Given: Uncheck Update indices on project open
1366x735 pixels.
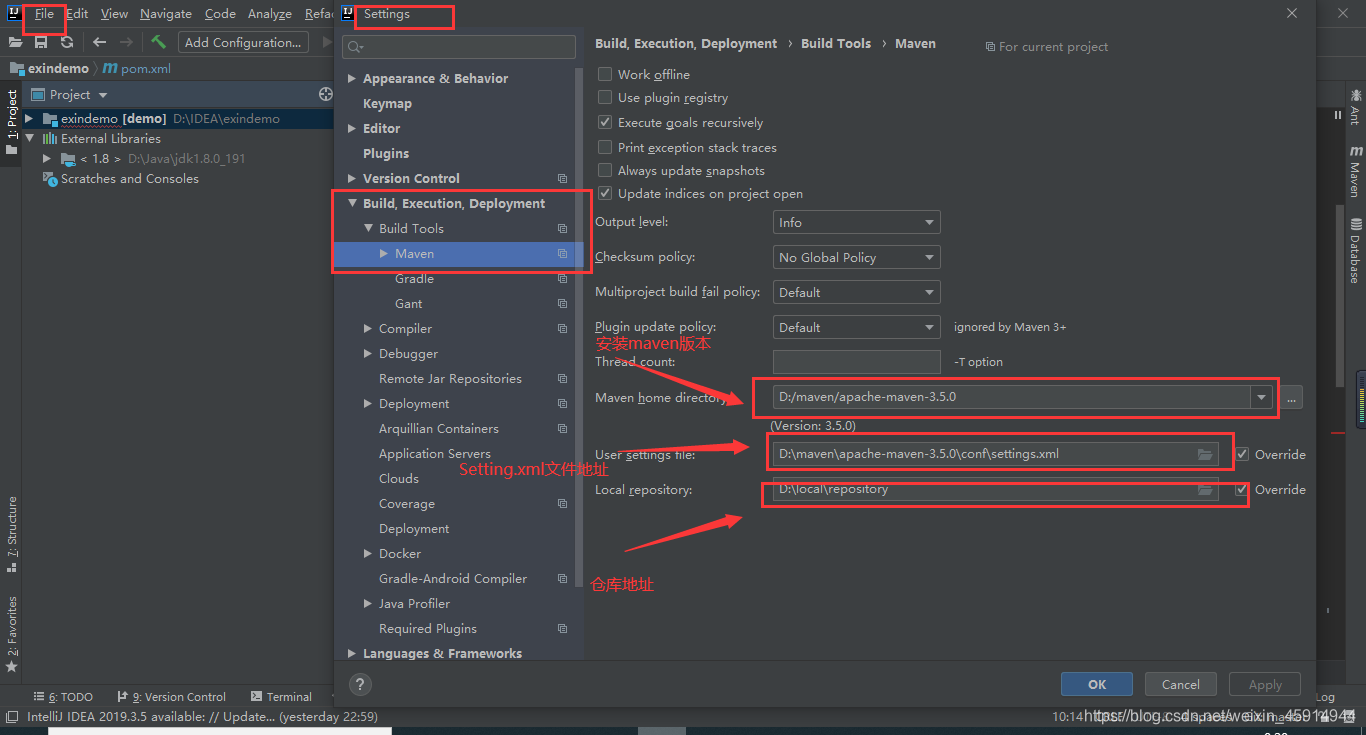Looking at the screenshot, I should (x=605, y=193).
